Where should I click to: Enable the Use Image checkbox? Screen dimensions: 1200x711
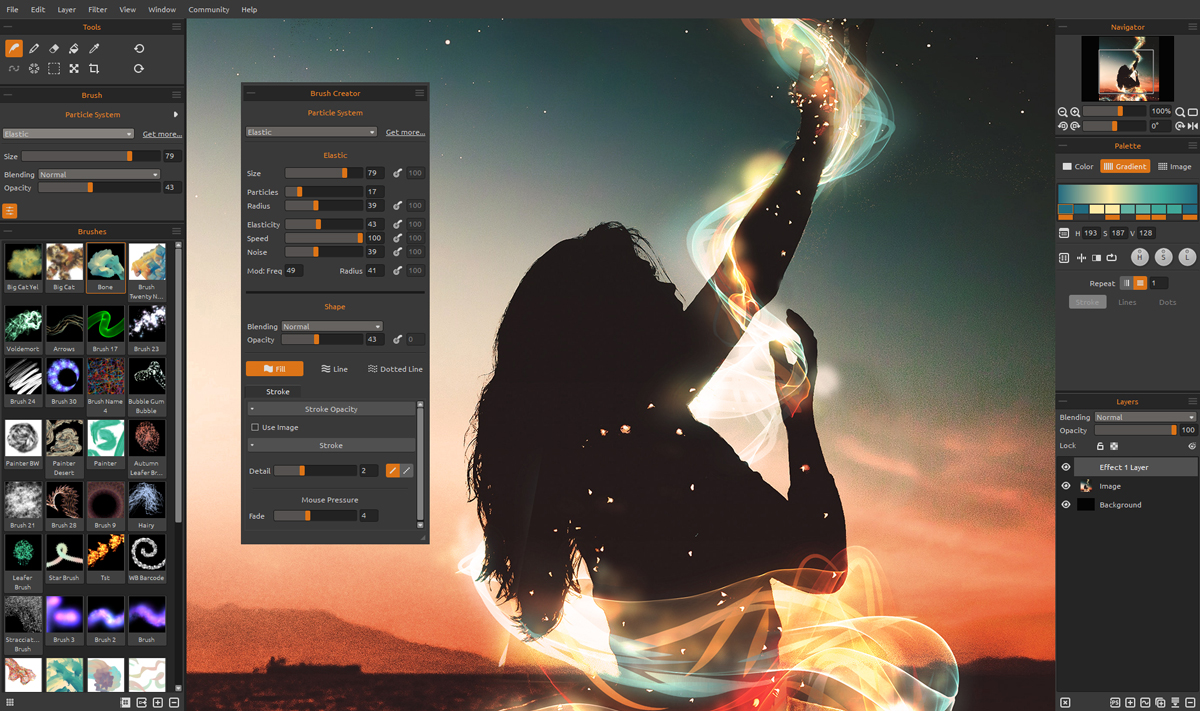point(255,427)
